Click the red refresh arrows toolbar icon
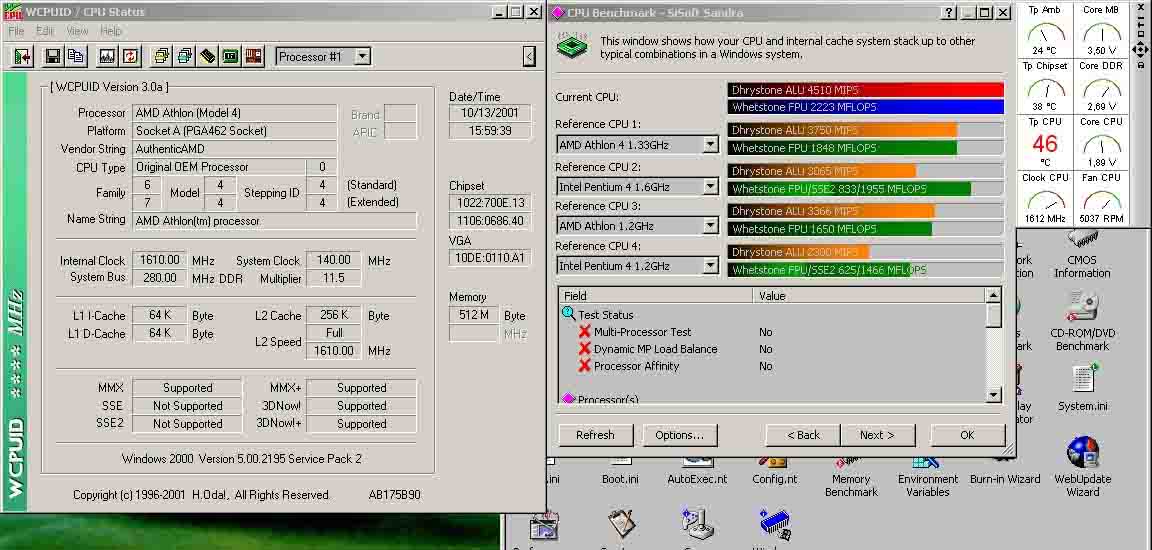Image resolution: width=1152 pixels, height=550 pixels. (131, 56)
